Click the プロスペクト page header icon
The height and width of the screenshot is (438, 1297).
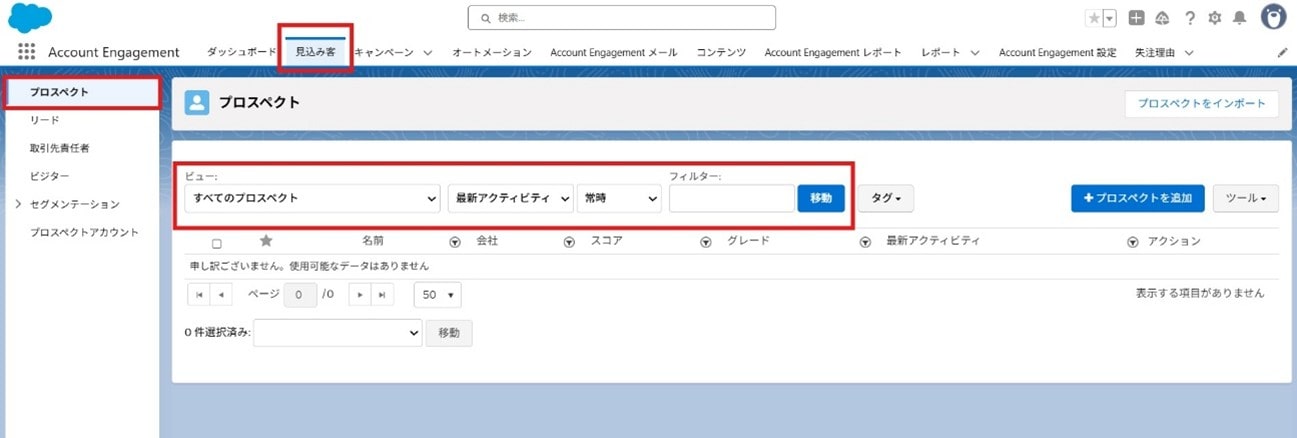pyautogui.click(x=197, y=103)
